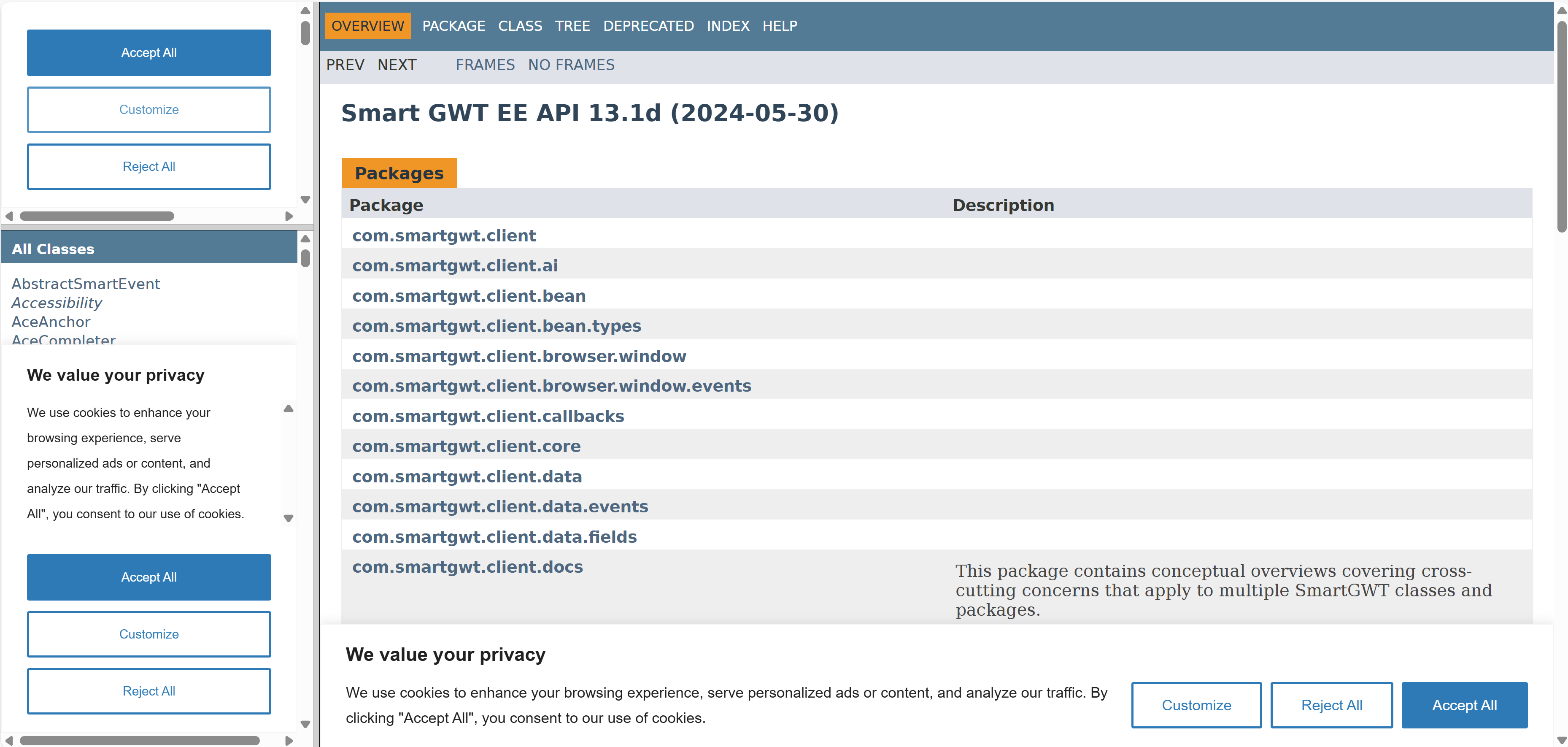Click the up arrow of top-left frame scrollbar

coord(305,11)
